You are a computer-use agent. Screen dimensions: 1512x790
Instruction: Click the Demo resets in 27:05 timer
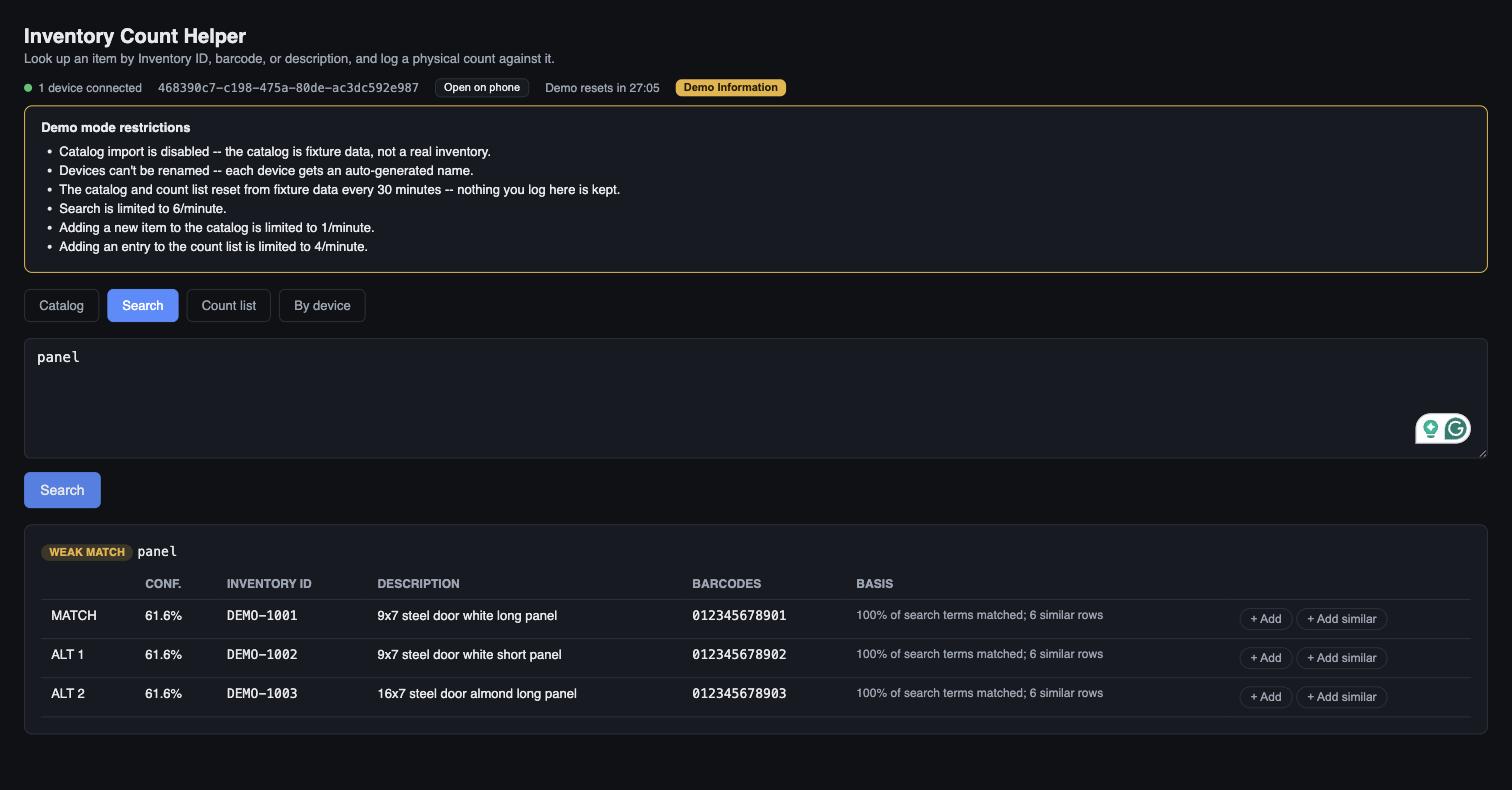point(602,88)
